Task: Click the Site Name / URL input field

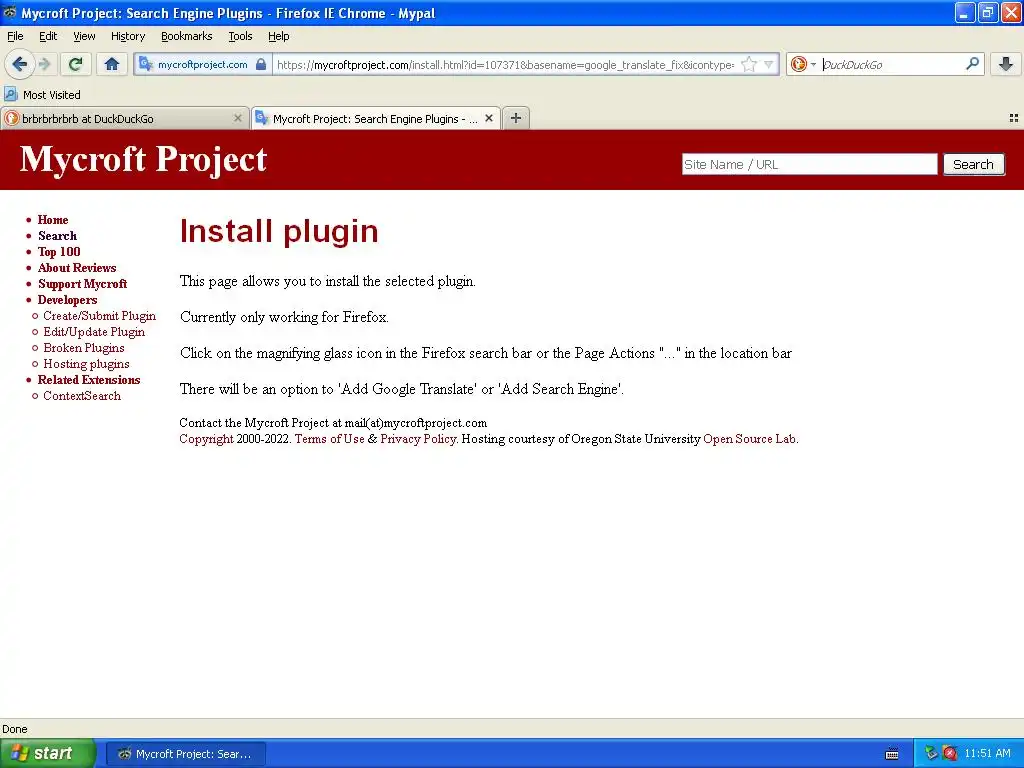Action: tap(809, 165)
